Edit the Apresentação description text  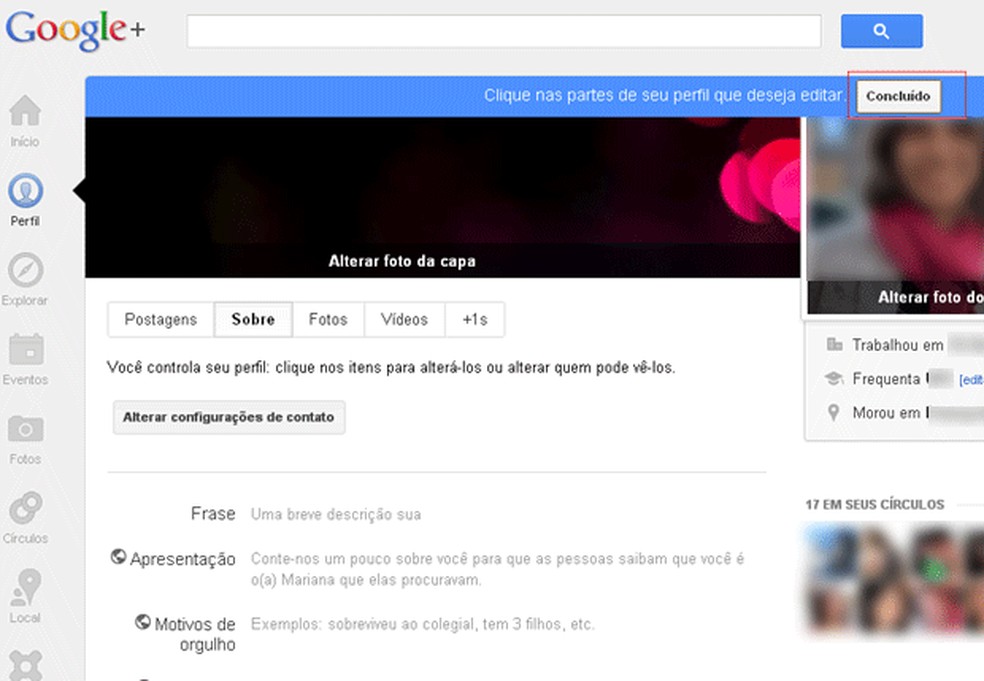point(498,569)
